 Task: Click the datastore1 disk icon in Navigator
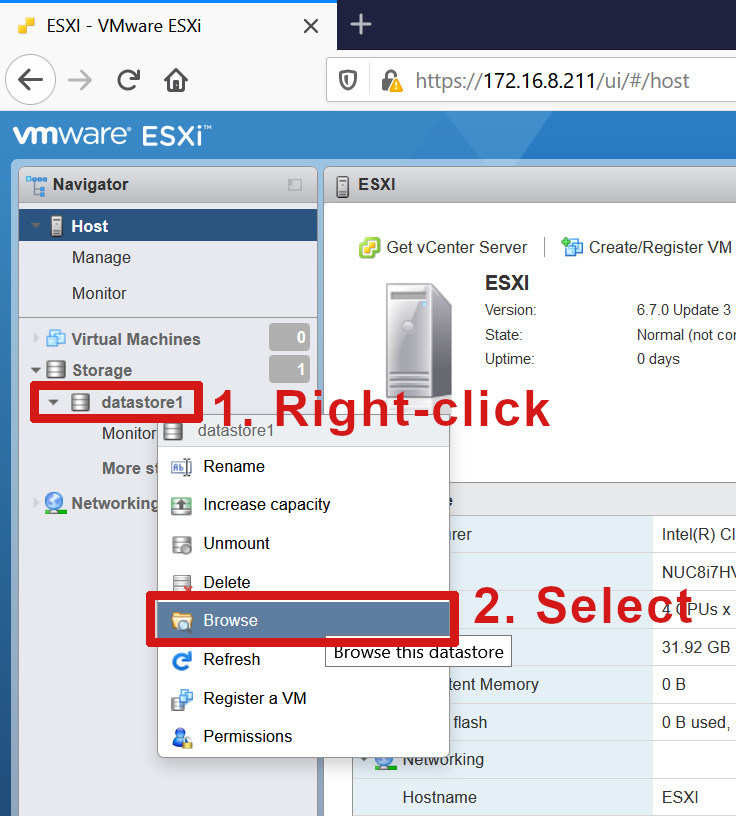coord(80,402)
